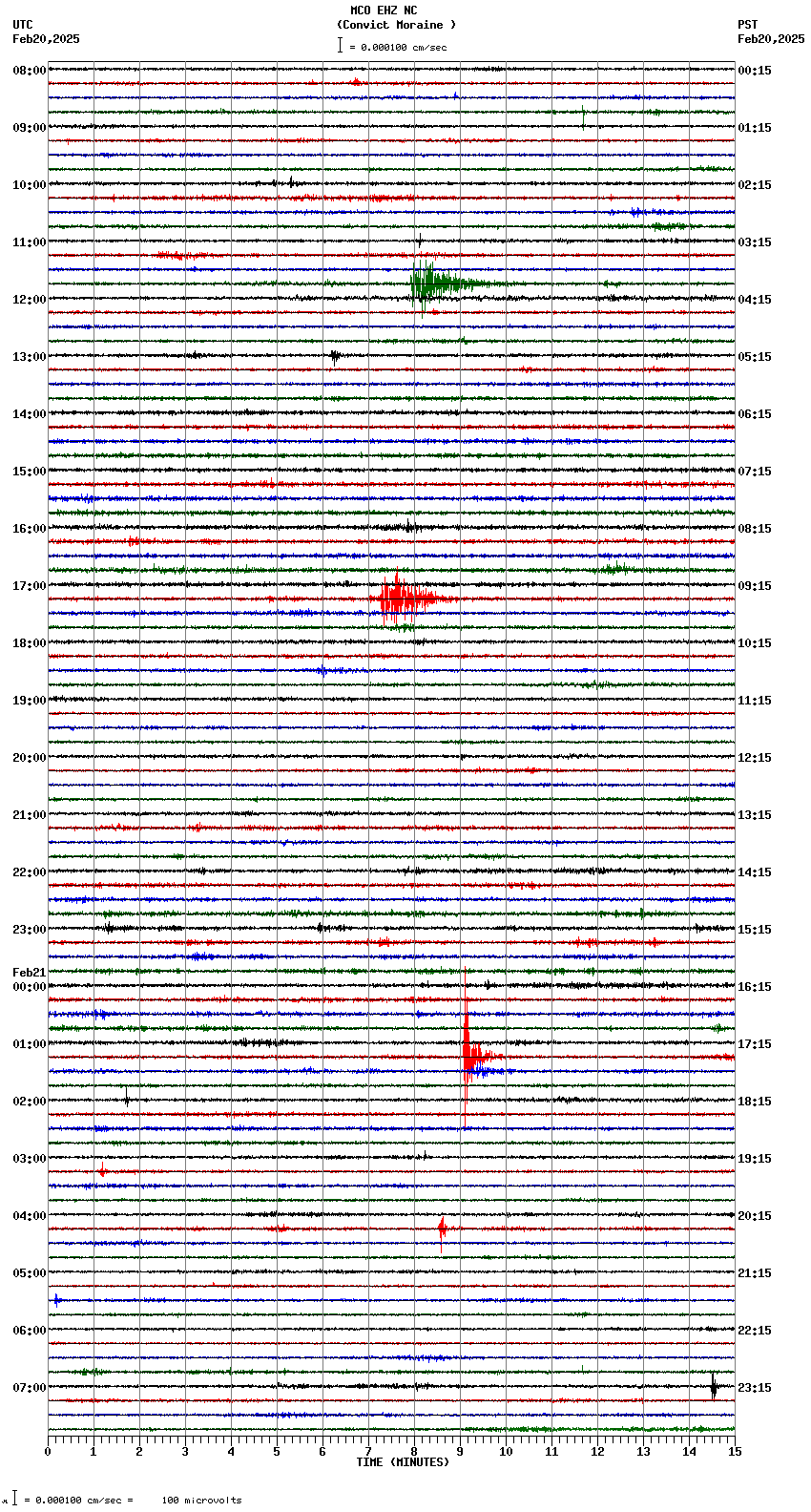The height and width of the screenshot is (1512, 811).
Task: Click the '21:00' UTC time label
Action: pyautogui.click(x=29, y=815)
